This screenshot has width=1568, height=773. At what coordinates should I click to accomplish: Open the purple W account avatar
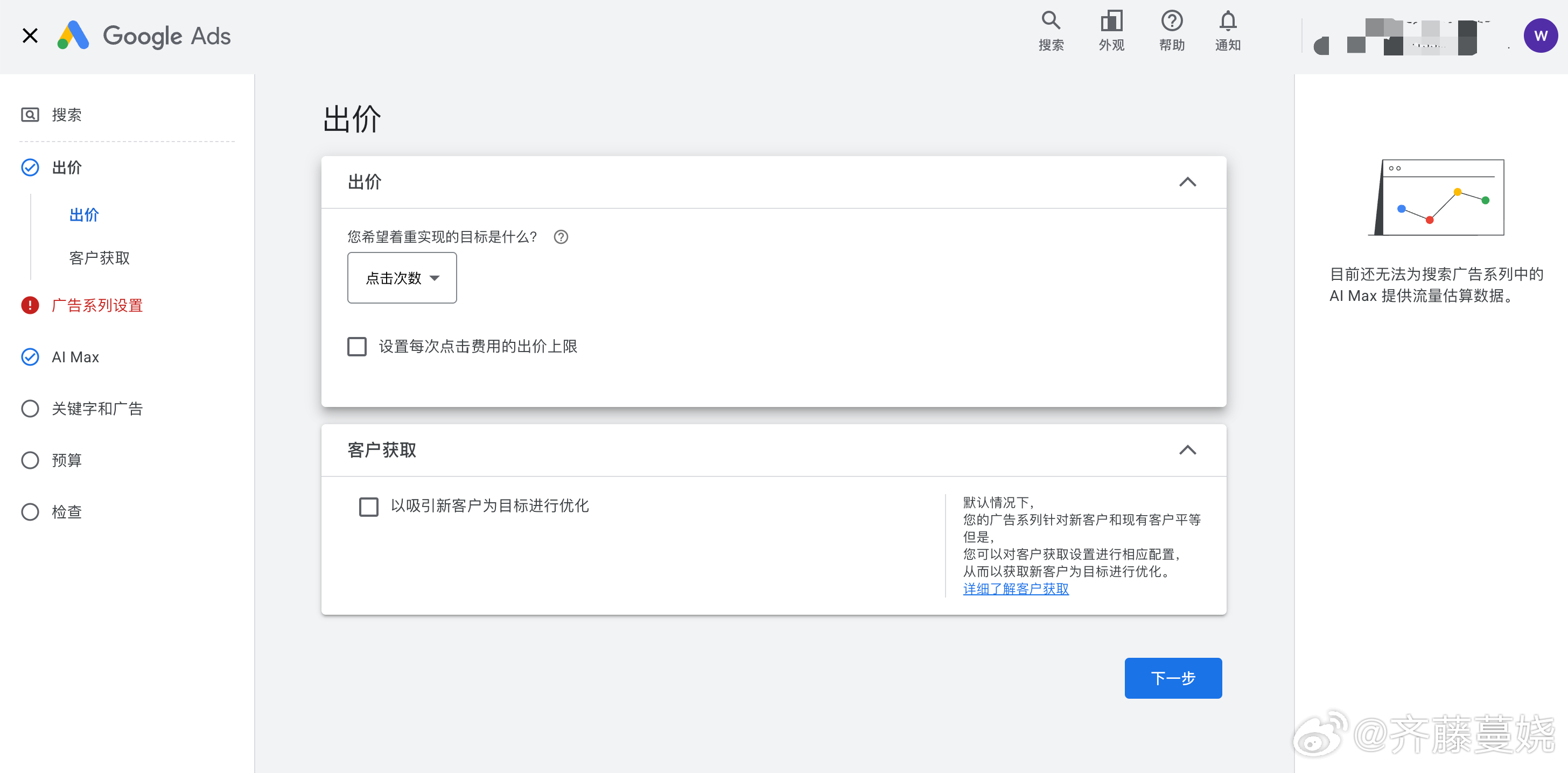tap(1540, 36)
